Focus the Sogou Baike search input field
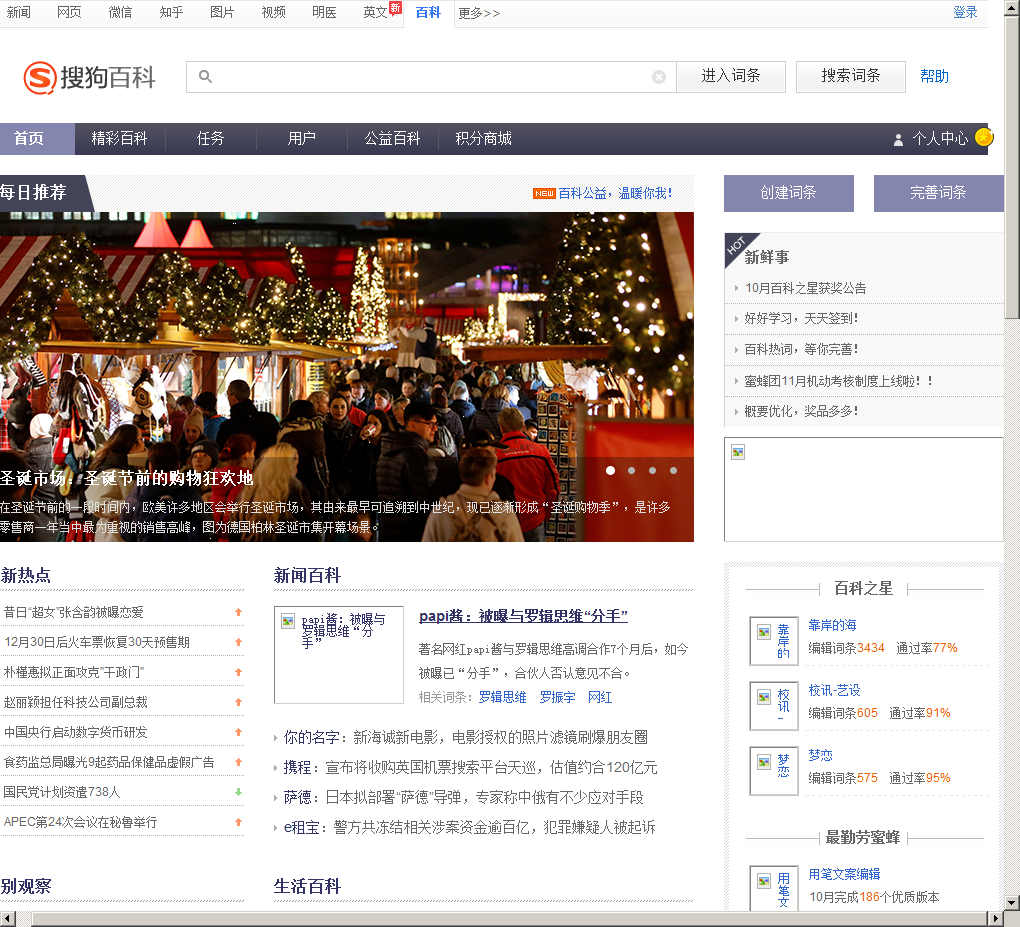 430,77
